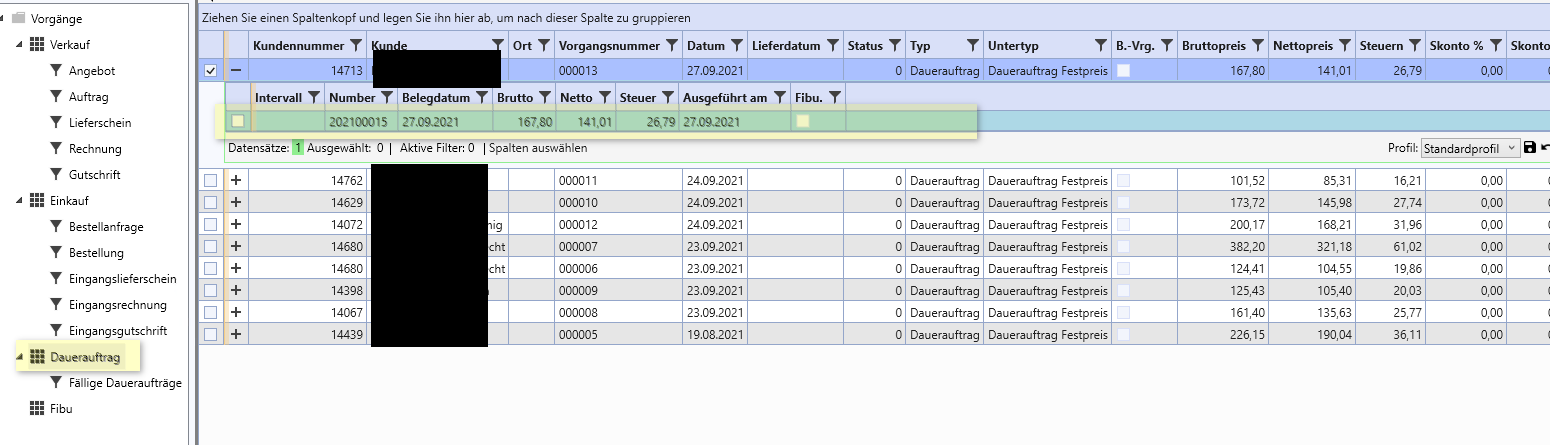Screen dimensions: 1550x445
Task: Select the checkbox of sub-row 202100015
Action: pos(238,122)
